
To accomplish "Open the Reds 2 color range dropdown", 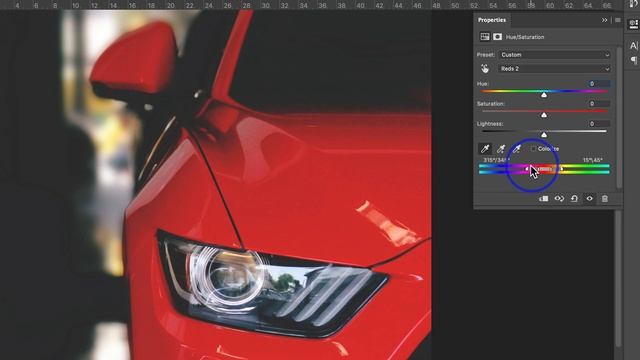I will pyautogui.click(x=554, y=69).
